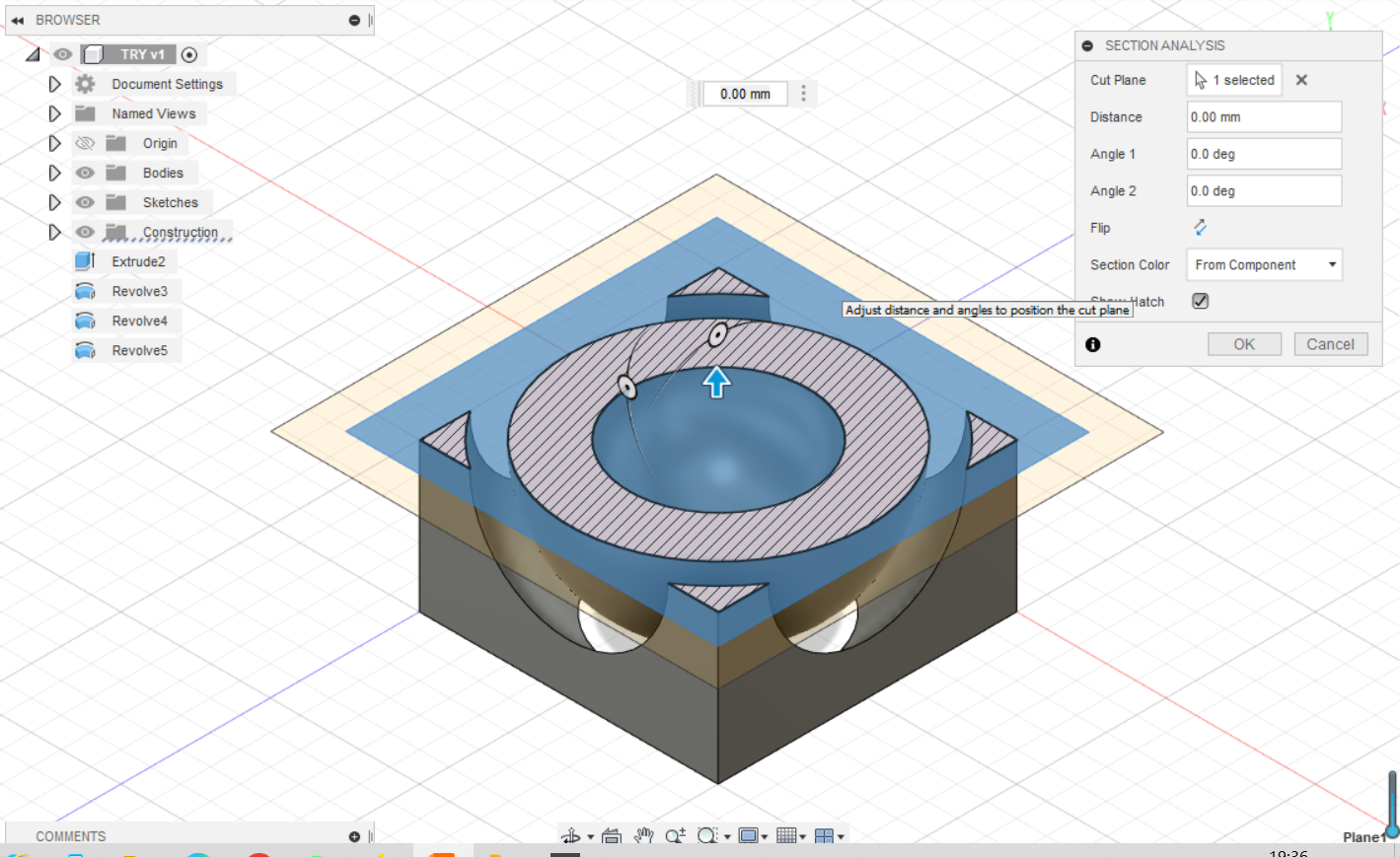Image resolution: width=1400 pixels, height=857 pixels.
Task: Expand Document Settings node
Action: tap(55, 84)
